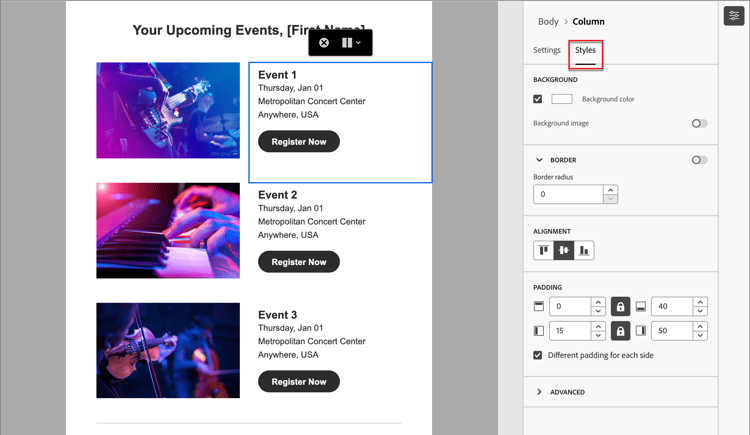The height and width of the screenshot is (435, 750).
Task: Select top vertical alignment icon
Action: (544, 250)
